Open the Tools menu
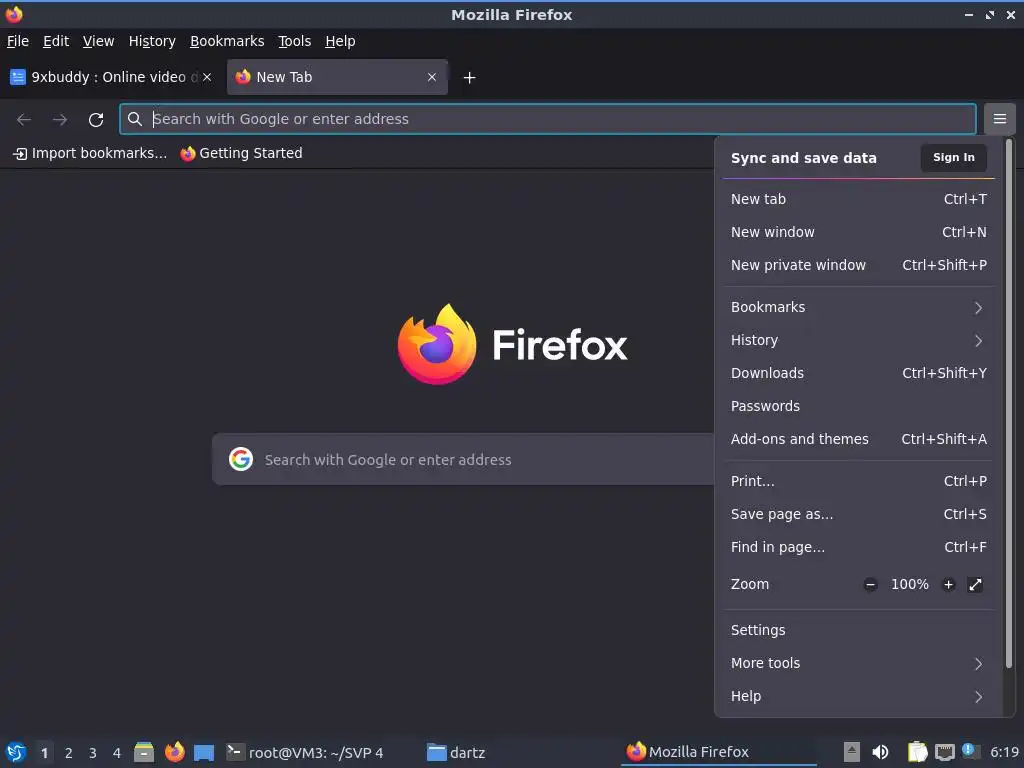Viewport: 1024px width, 768px height. tap(295, 41)
